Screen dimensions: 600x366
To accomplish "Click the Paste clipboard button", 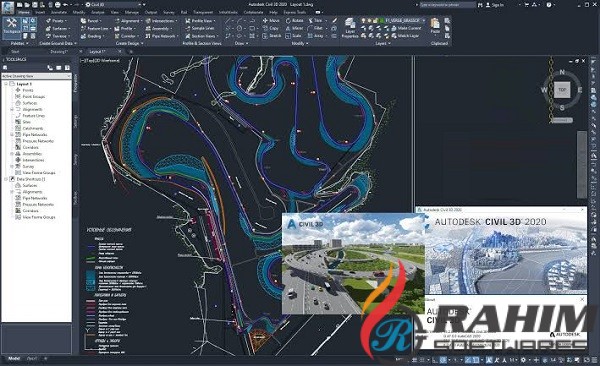I will coord(435,26).
